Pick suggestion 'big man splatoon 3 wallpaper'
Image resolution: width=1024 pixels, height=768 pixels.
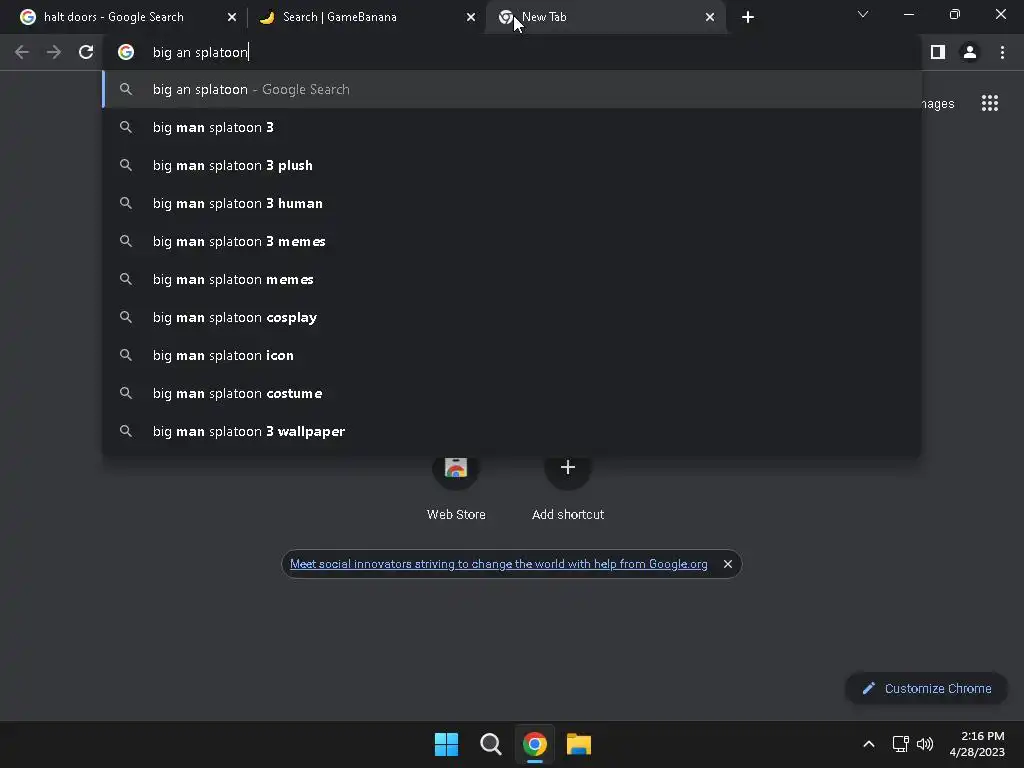pyautogui.click(x=512, y=431)
